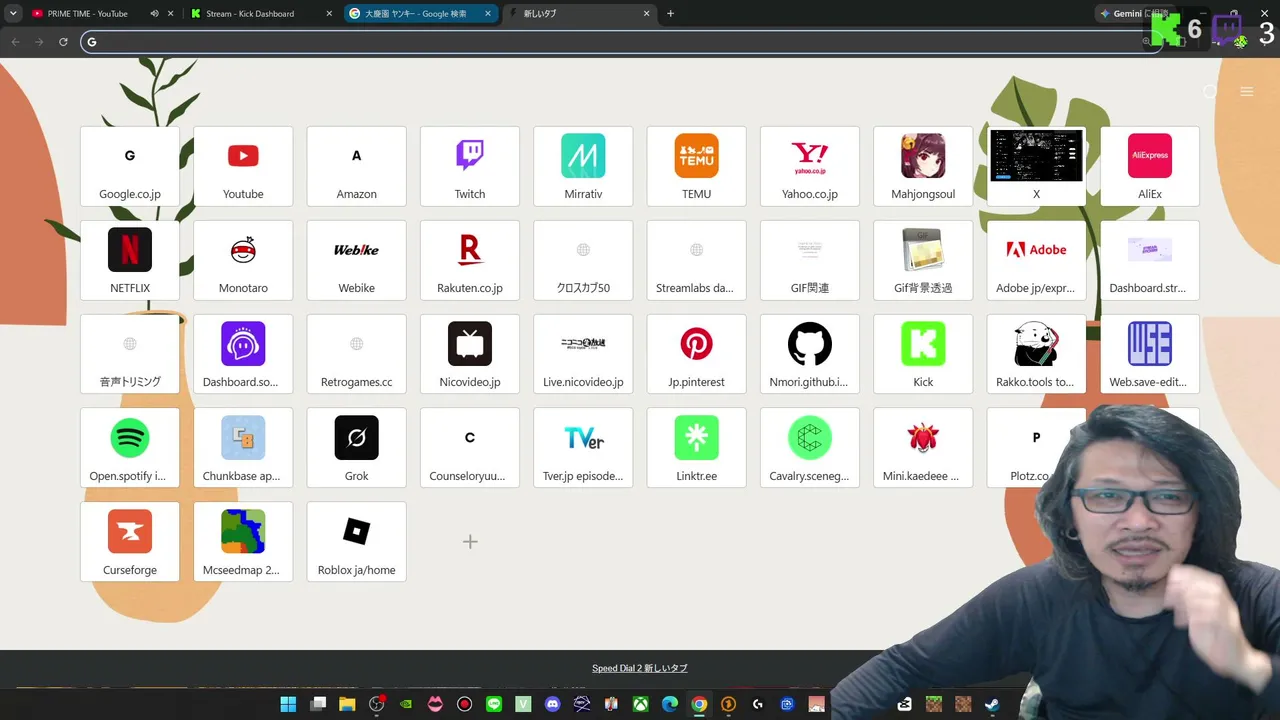This screenshot has width=1280, height=720.
Task: Open the Streamlabs dashboard speed dial tile
Action: pos(697,260)
